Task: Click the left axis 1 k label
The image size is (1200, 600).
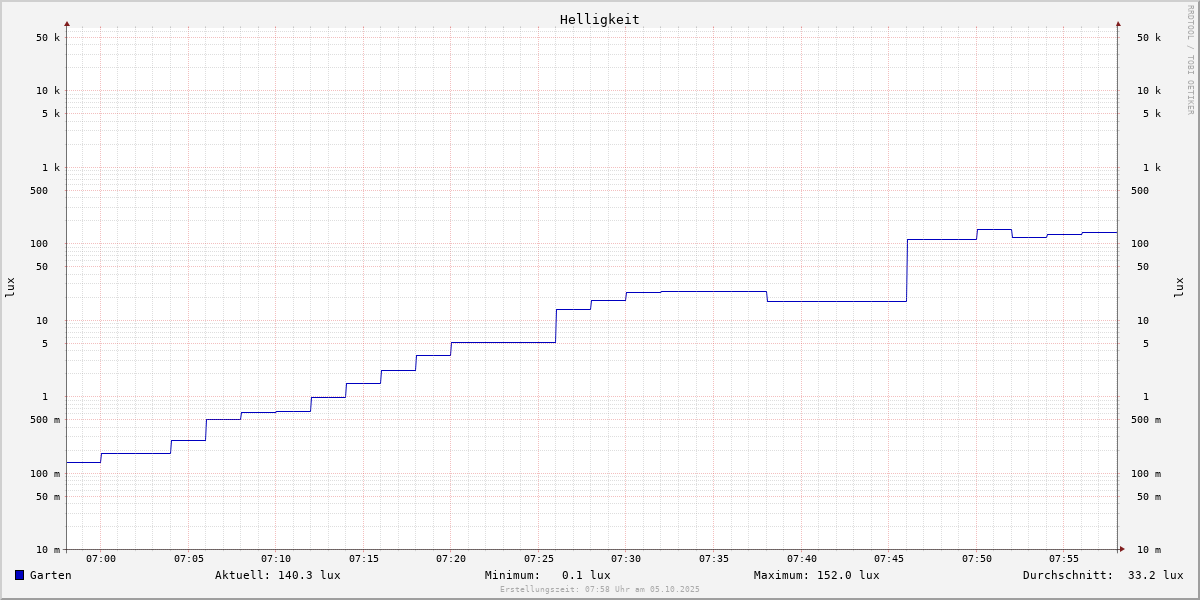Action: 51,168
